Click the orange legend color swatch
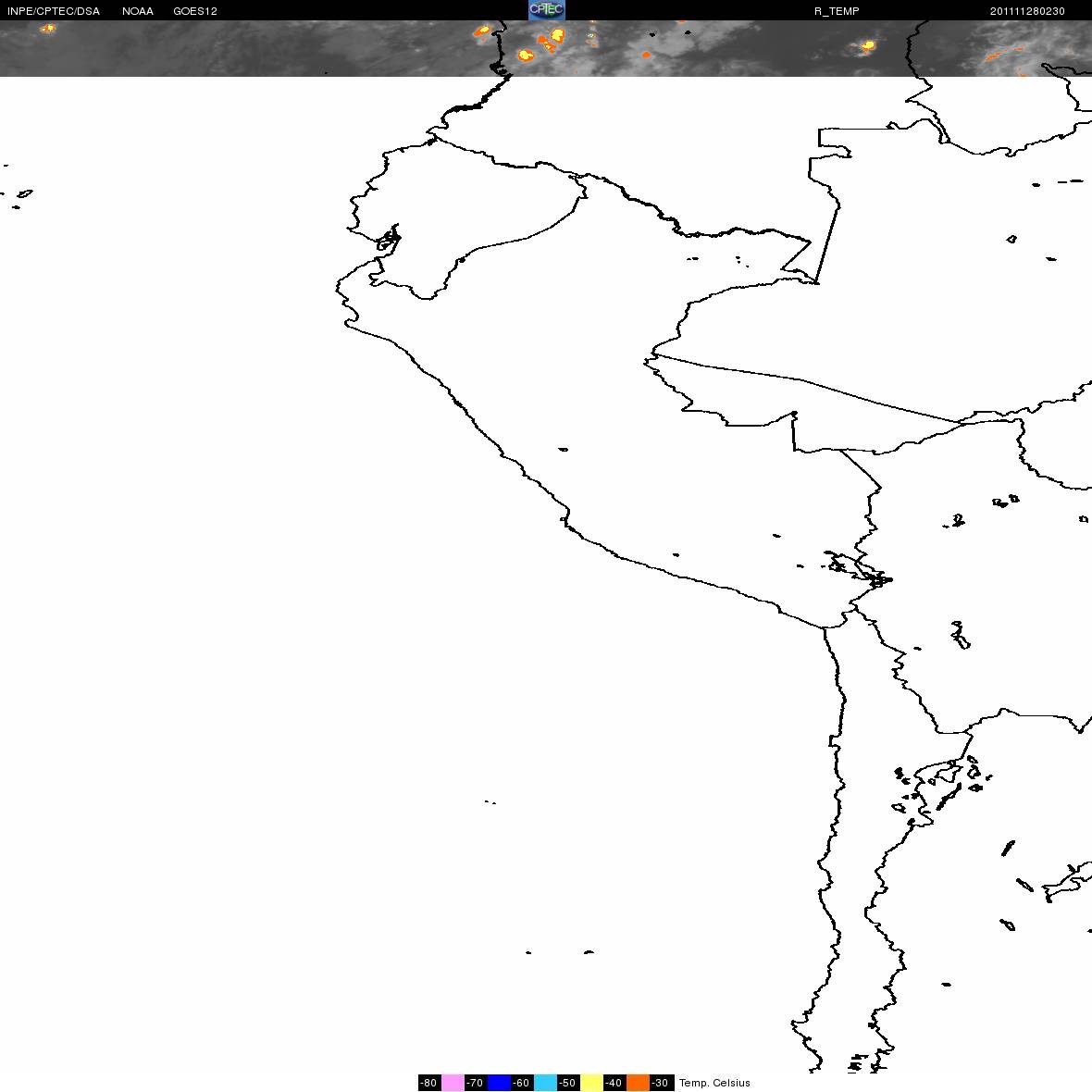The width and height of the screenshot is (1092, 1092). click(638, 1082)
